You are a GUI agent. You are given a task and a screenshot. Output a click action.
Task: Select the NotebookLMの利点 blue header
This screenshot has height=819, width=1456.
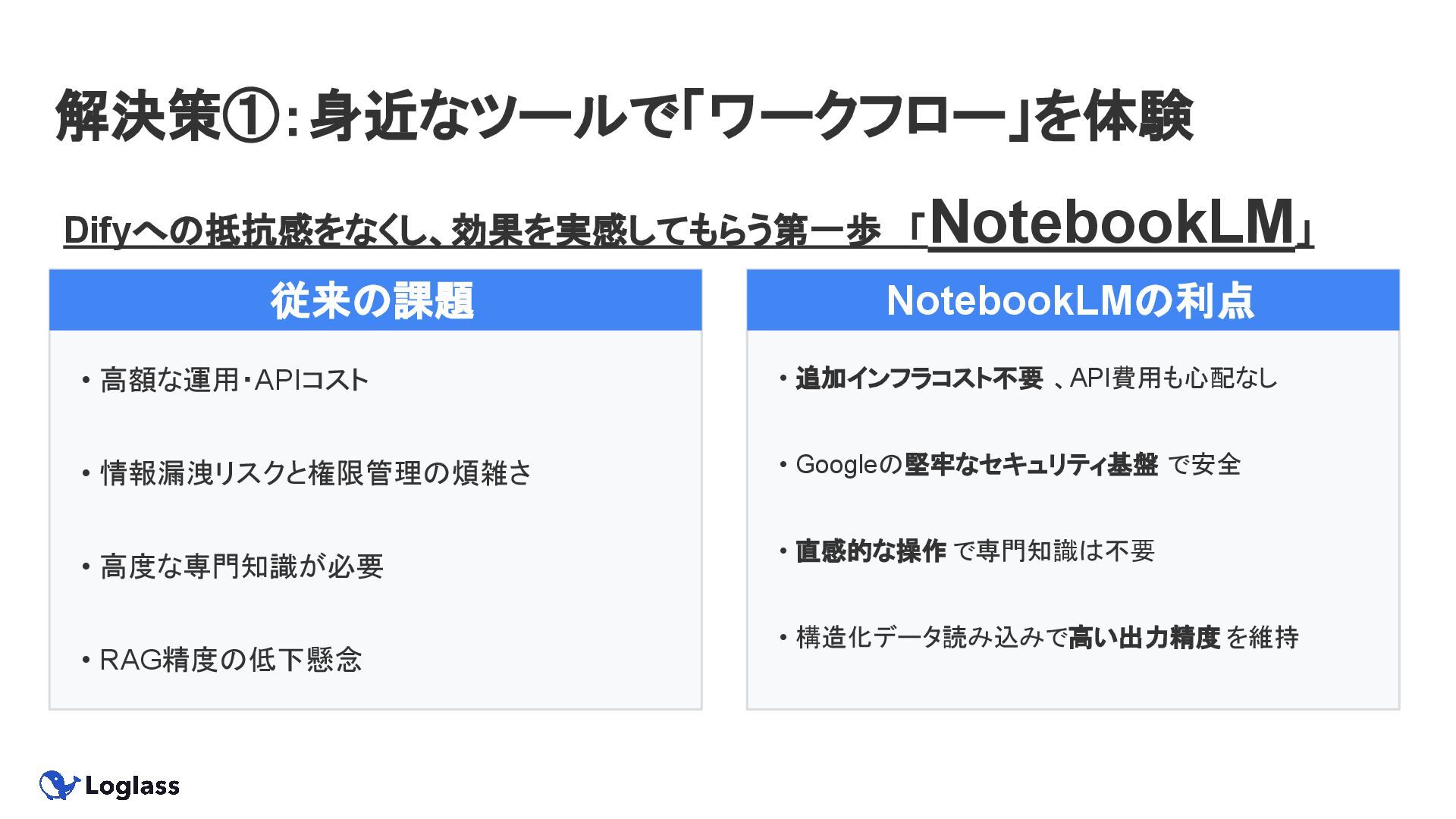[1072, 300]
